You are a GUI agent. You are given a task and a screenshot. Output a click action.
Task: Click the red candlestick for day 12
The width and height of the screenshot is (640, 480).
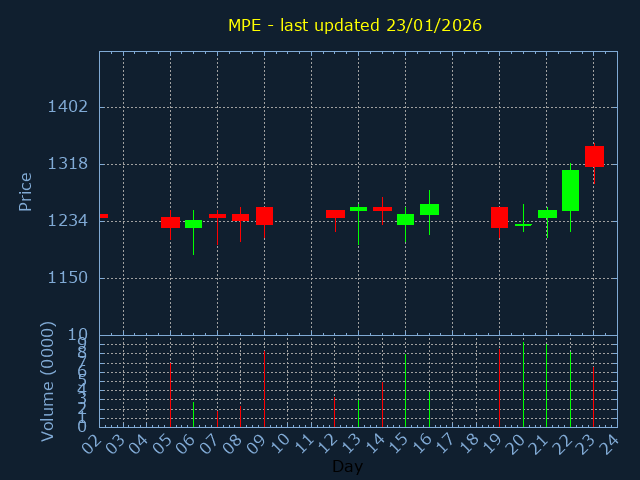335,213
